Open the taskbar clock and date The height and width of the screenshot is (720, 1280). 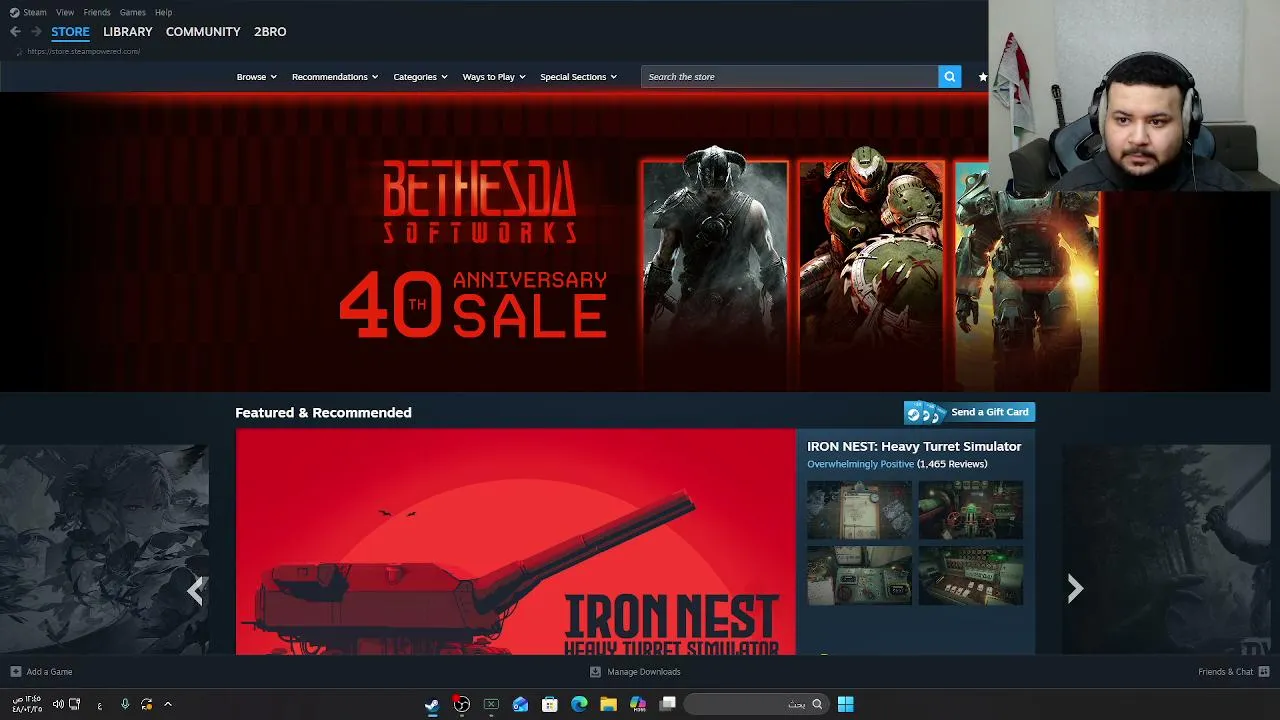click(x=27, y=705)
